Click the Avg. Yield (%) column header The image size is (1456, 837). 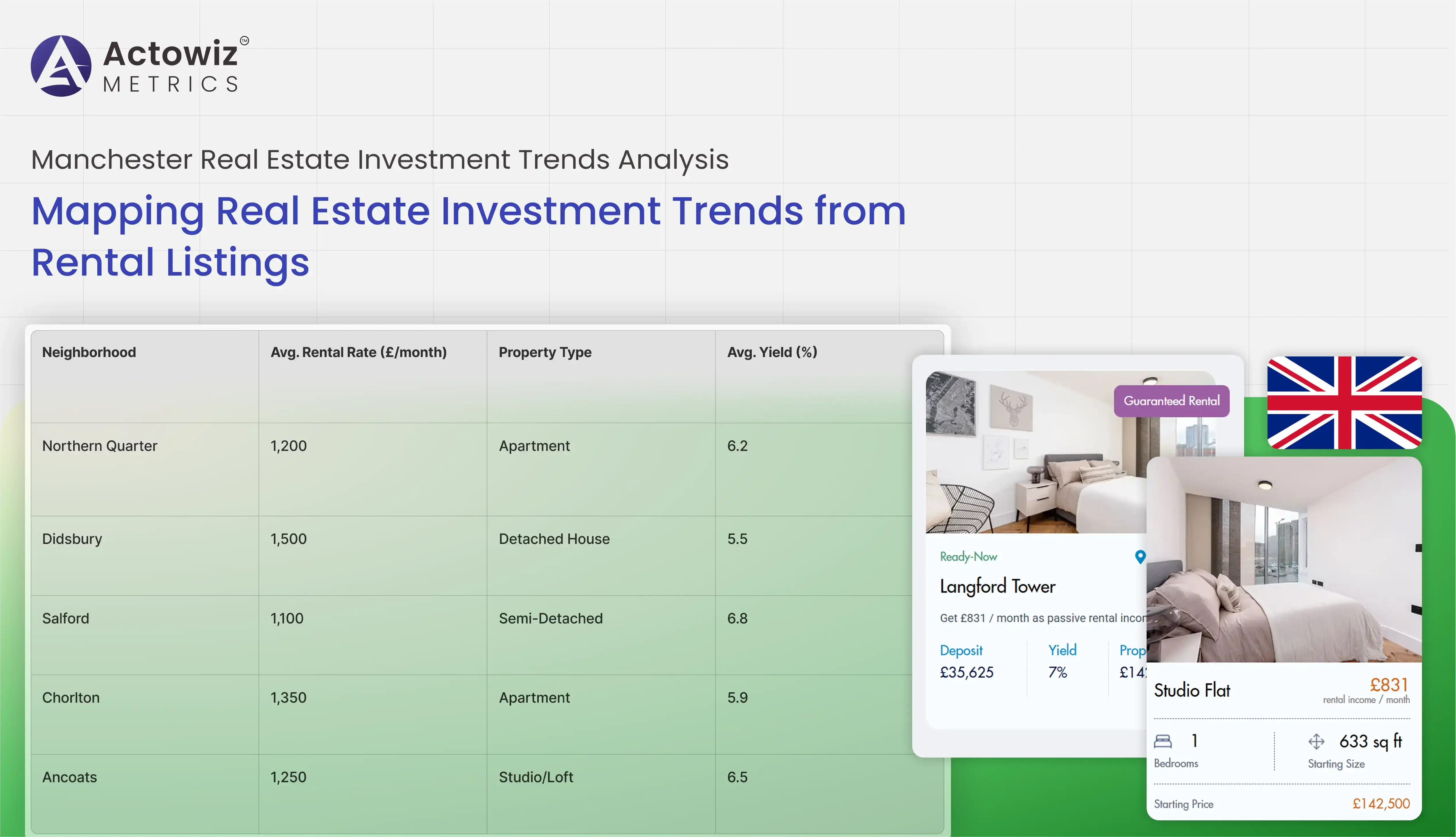(x=772, y=352)
